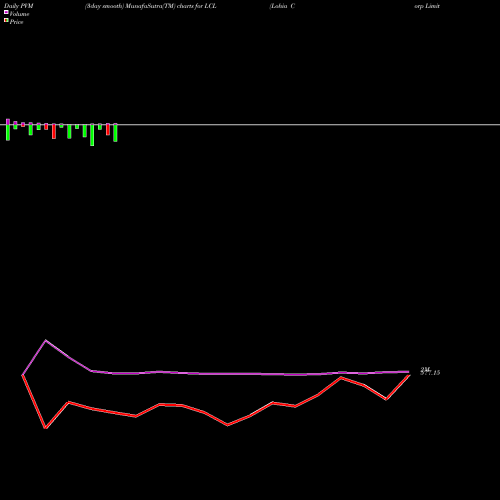The height and width of the screenshot is (500, 500).
Task: Click the Price legend color swatch
Action: tap(6, 21)
